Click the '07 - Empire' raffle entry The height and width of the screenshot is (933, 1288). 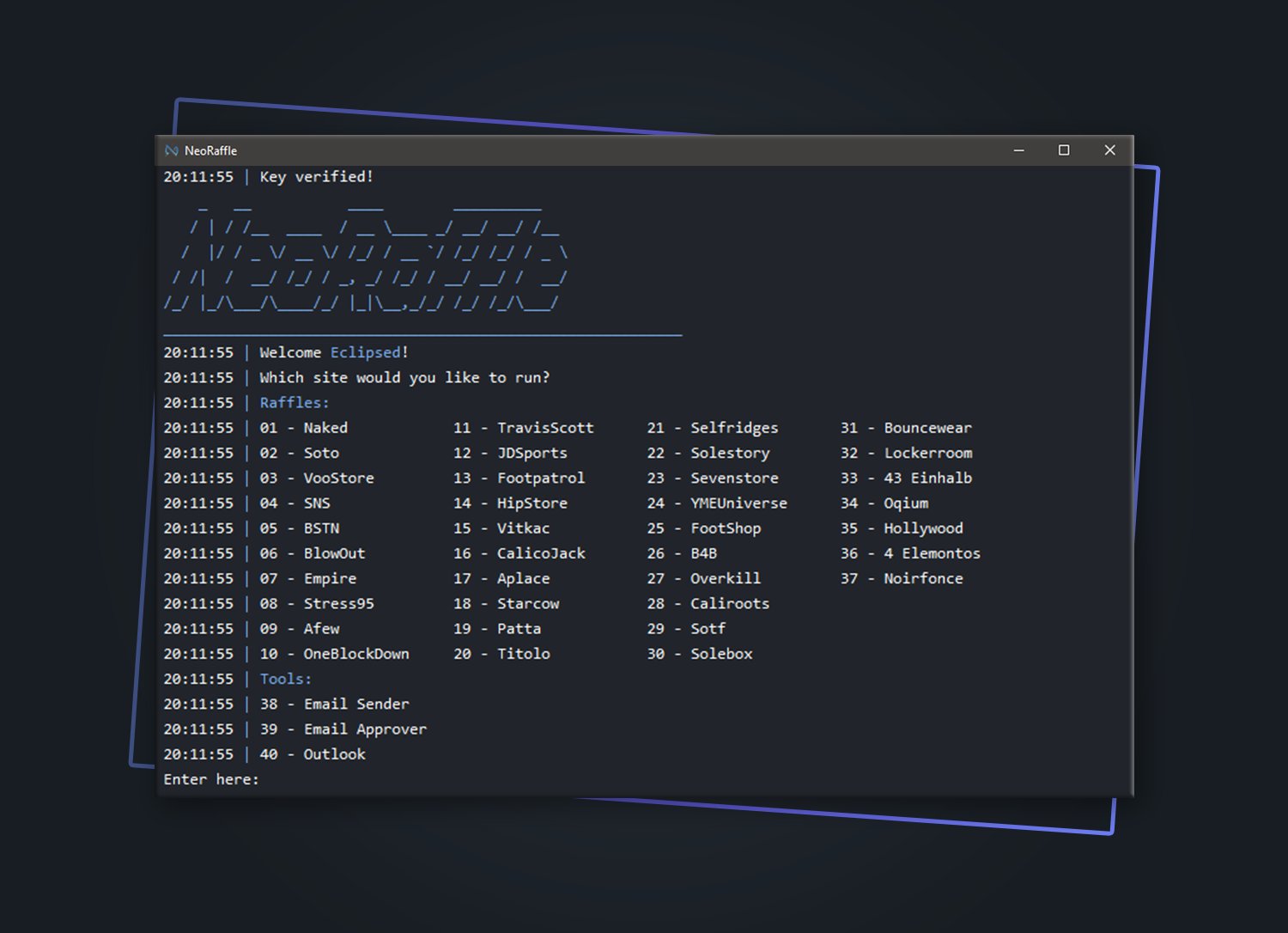click(307, 578)
